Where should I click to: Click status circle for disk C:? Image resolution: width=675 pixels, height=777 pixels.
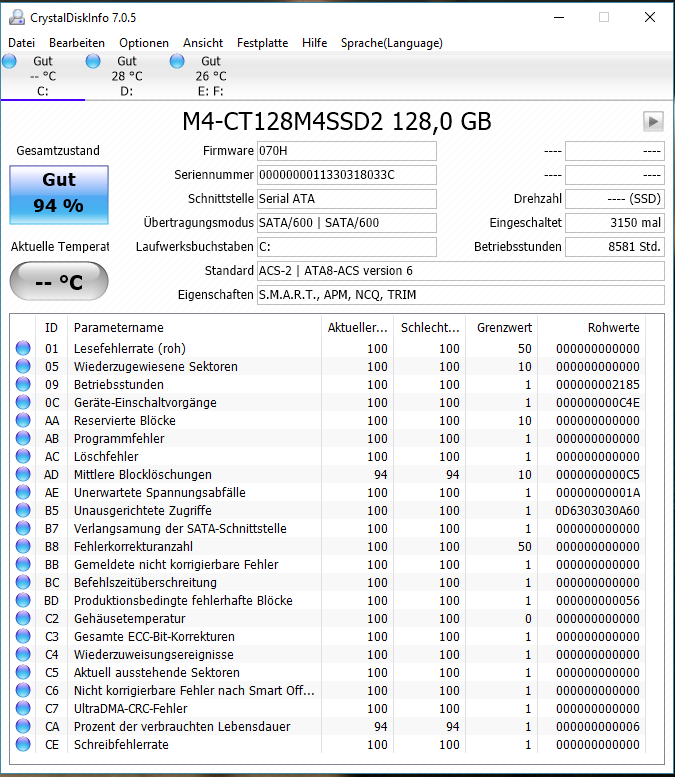coord(9,61)
